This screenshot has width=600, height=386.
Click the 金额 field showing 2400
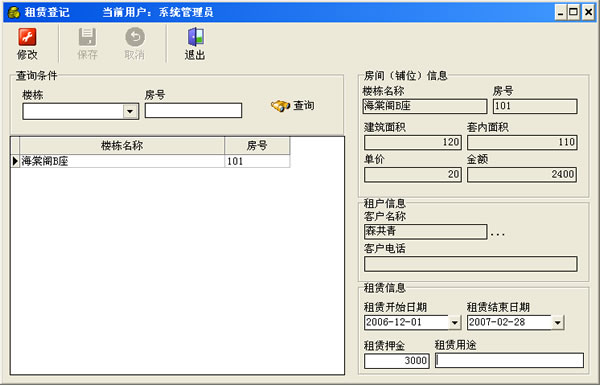tap(522, 174)
